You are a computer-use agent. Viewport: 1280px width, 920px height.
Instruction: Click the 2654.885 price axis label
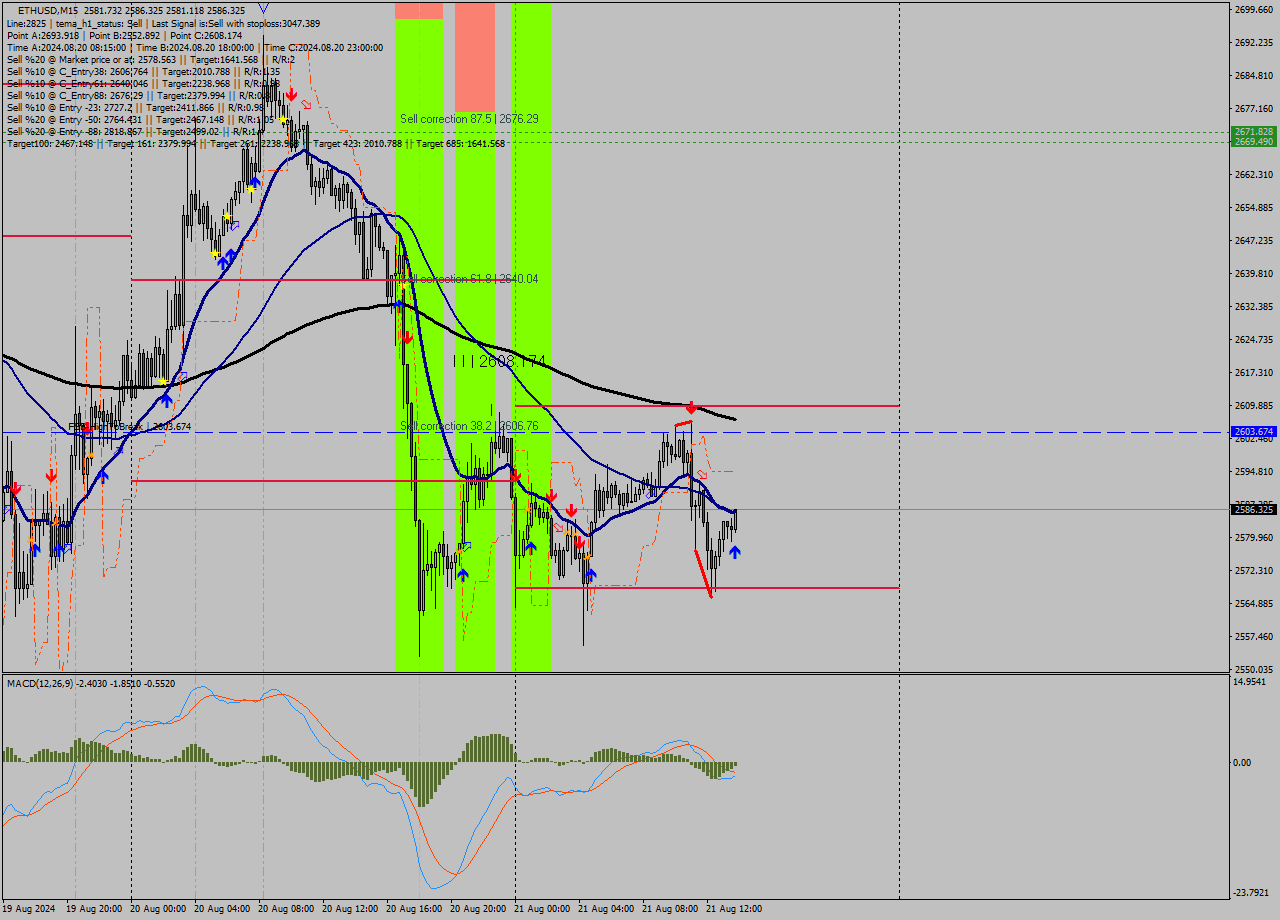(x=1253, y=207)
